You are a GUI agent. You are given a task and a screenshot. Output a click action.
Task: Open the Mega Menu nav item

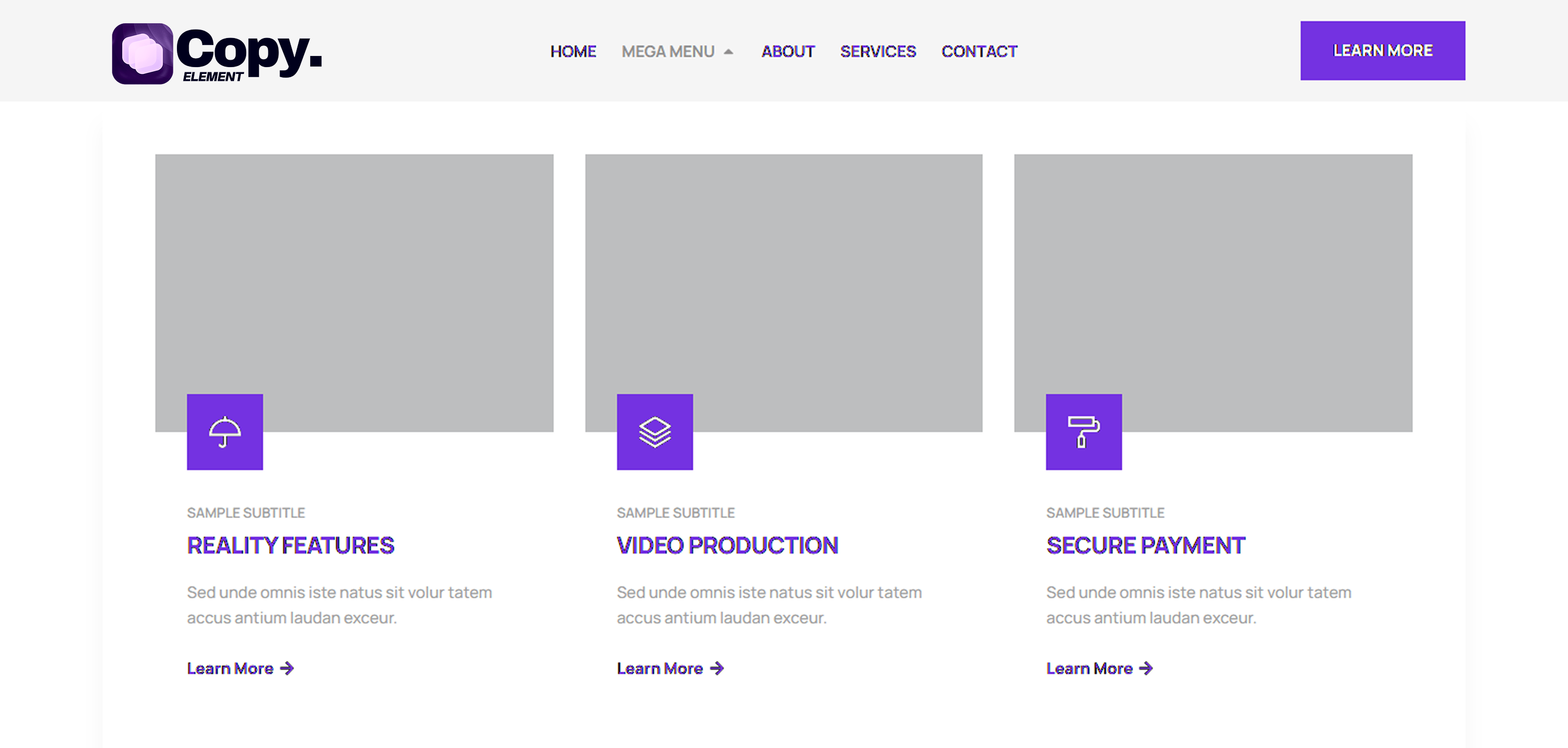668,52
